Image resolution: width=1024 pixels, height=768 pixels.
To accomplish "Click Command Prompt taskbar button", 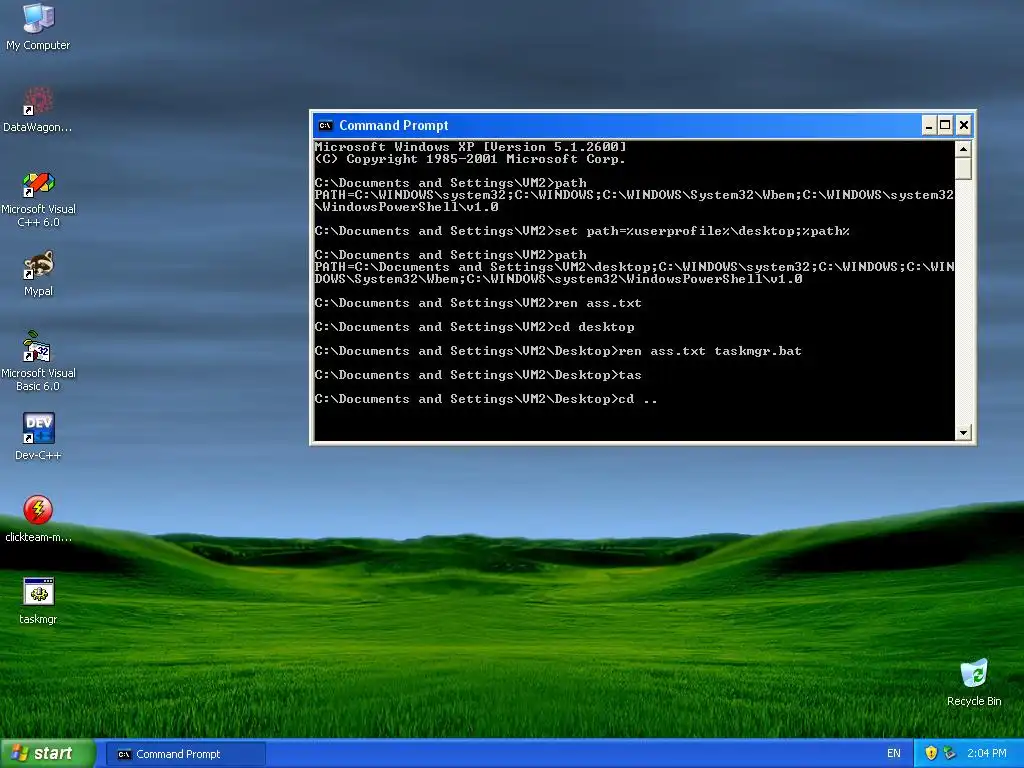I will [185, 754].
